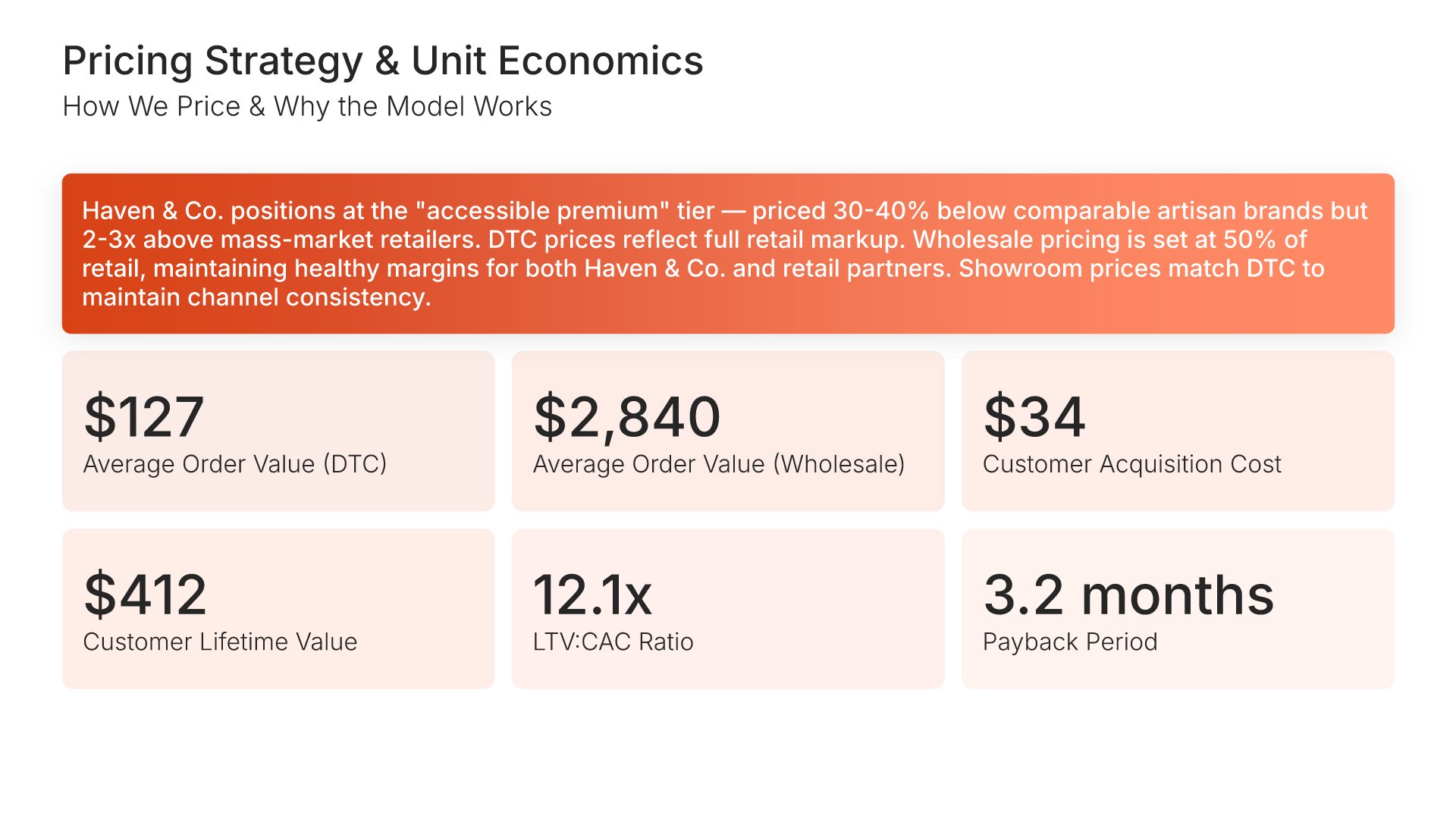
Task: Click the 3.2 months metric value
Action: (x=1128, y=595)
